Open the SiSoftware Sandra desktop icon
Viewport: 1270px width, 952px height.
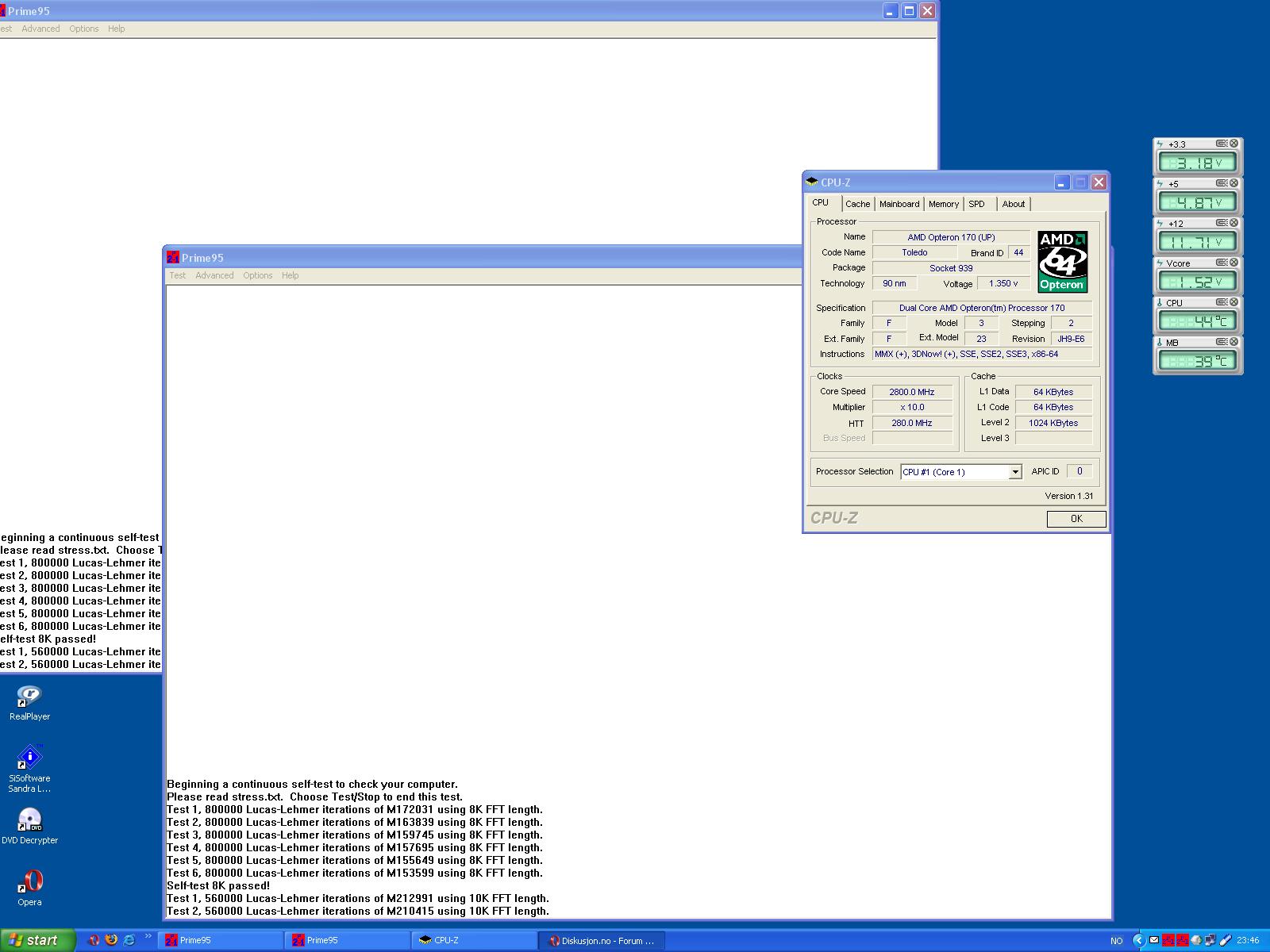[x=29, y=769]
